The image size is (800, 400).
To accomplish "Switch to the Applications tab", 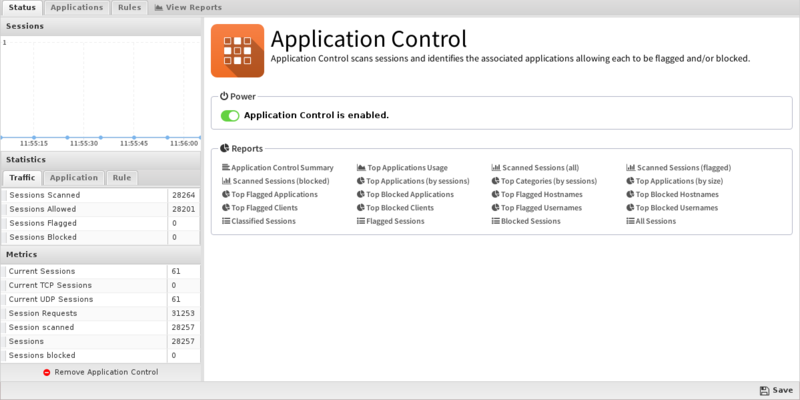I will click(76, 8).
